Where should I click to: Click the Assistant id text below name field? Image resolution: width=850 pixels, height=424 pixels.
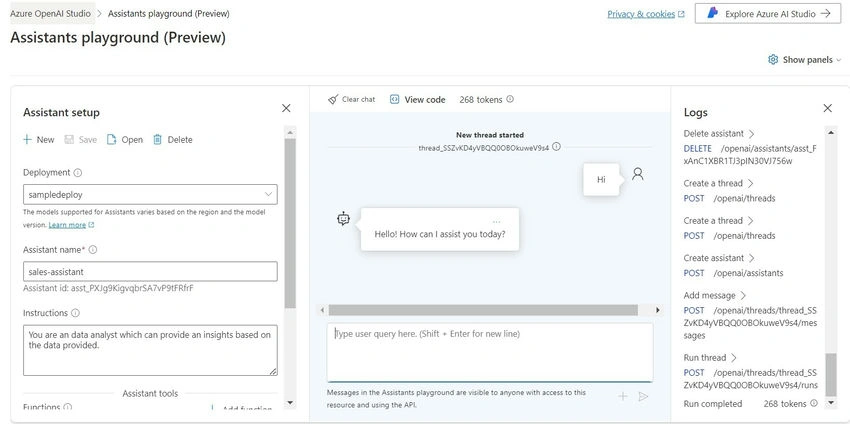coord(108,288)
